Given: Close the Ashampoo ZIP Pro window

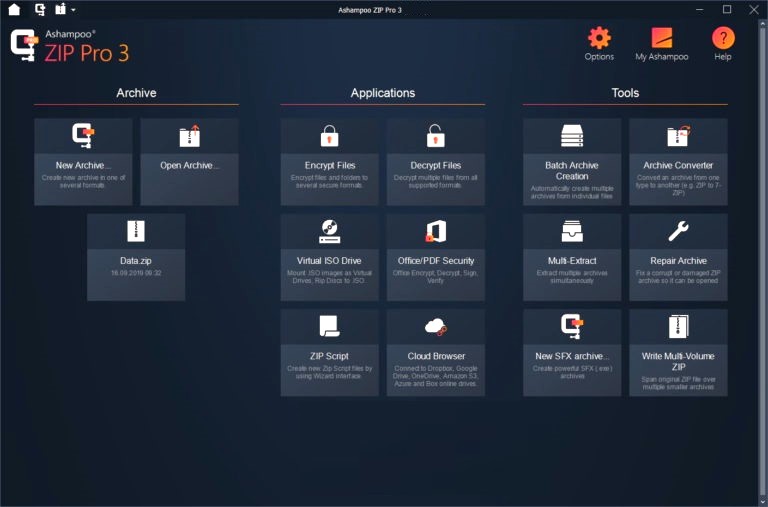Looking at the screenshot, I should [x=754, y=10].
